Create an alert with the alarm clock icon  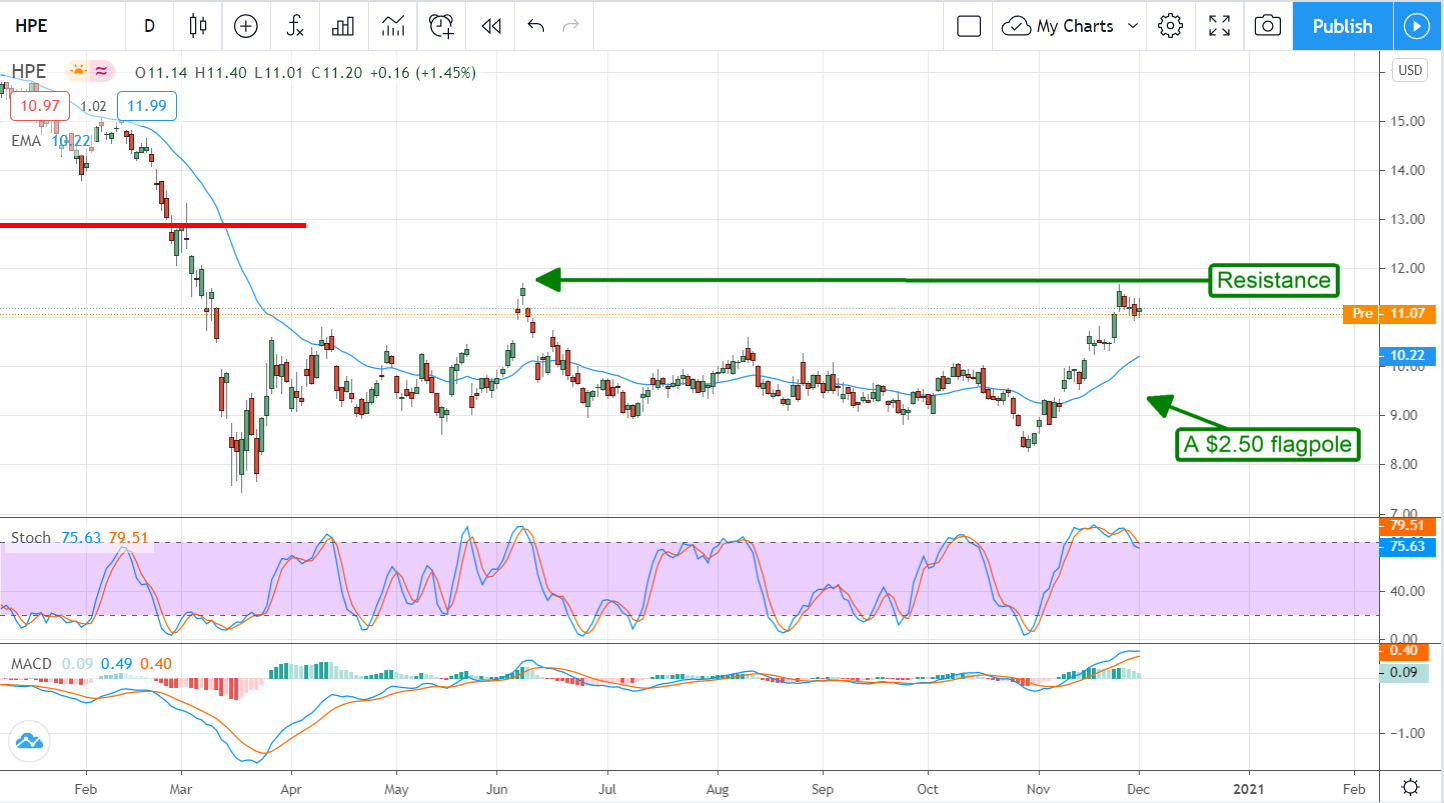441,26
